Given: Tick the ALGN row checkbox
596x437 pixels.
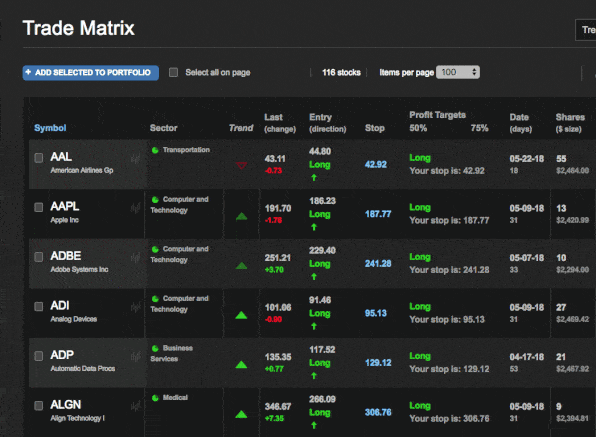Looking at the screenshot, I should 38,405.
